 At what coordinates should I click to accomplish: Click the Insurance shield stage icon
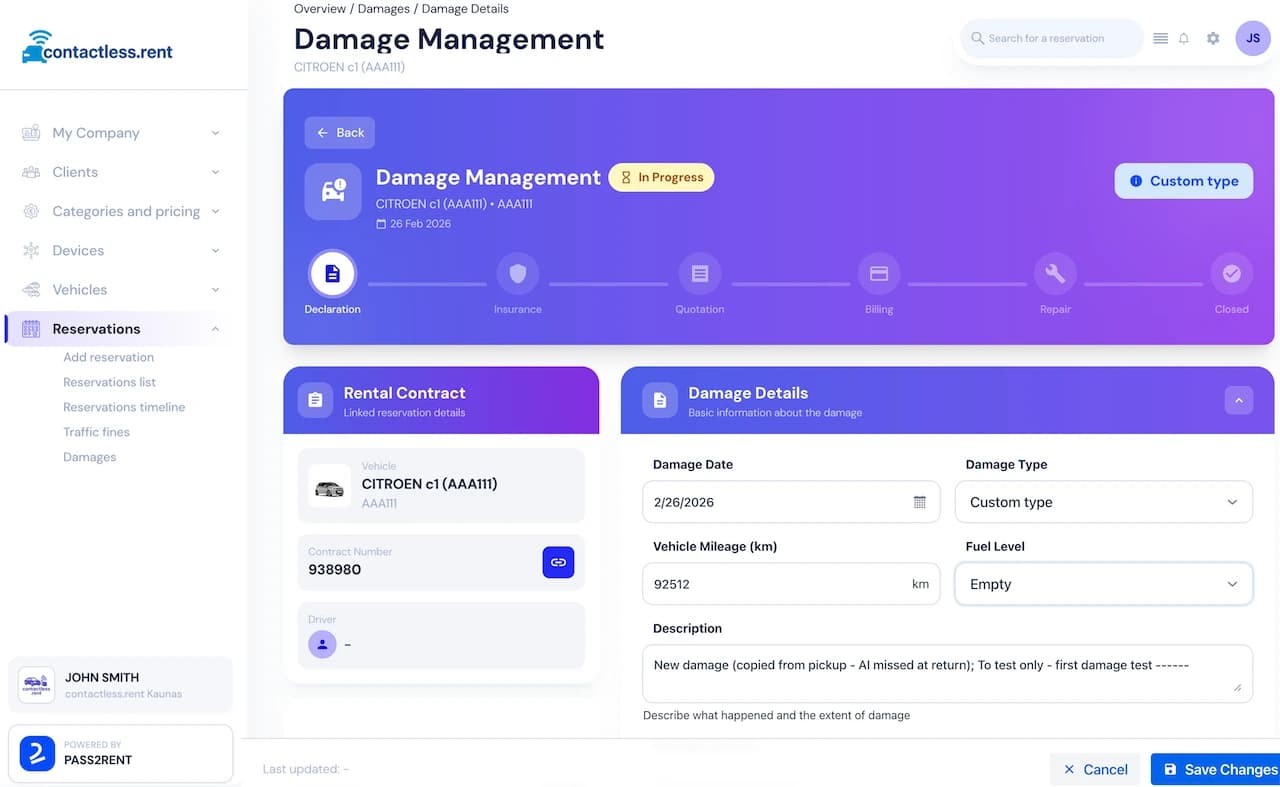[x=518, y=273]
